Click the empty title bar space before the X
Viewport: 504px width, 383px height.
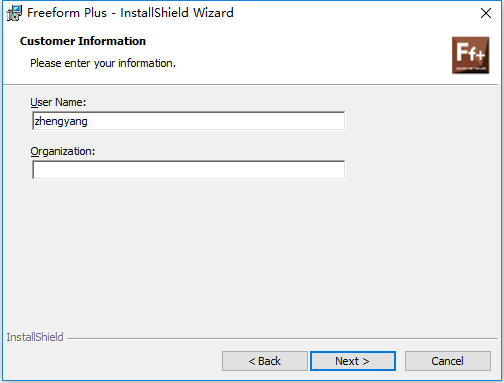point(353,13)
